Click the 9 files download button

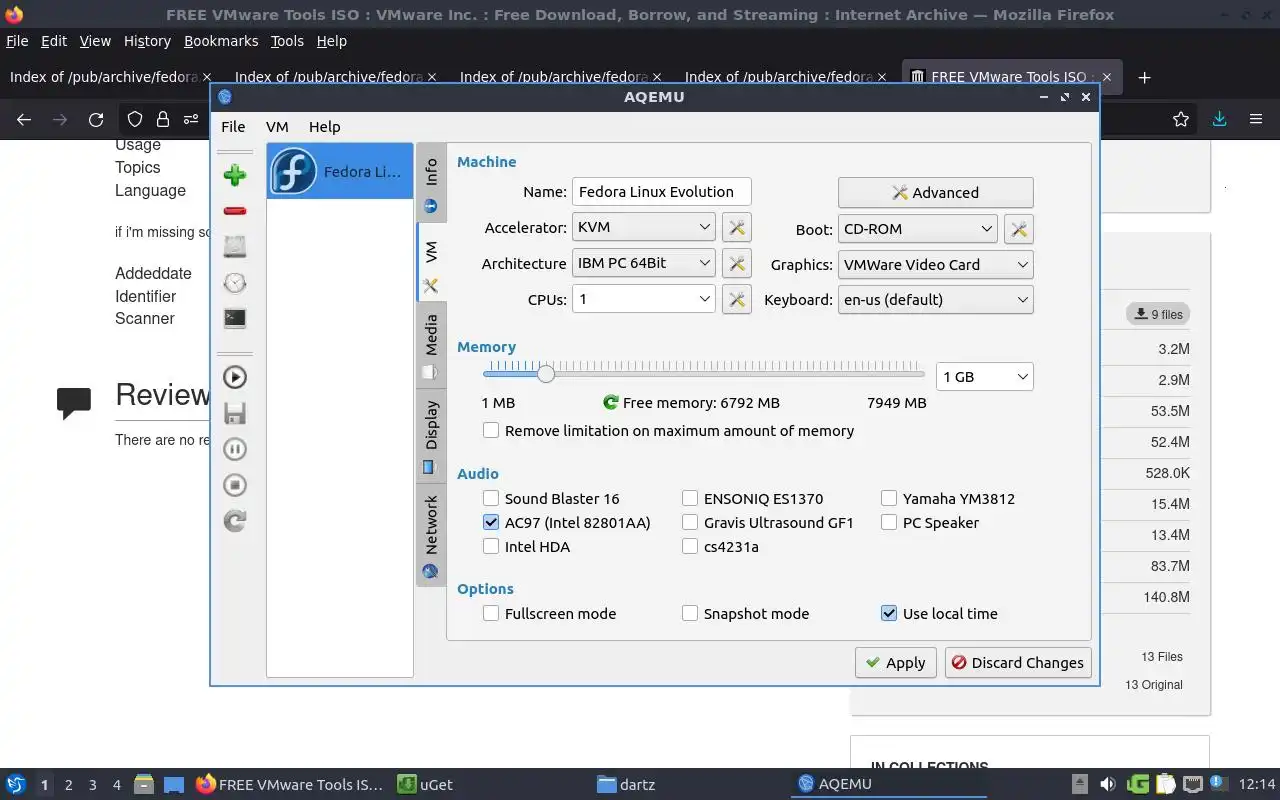(1158, 314)
